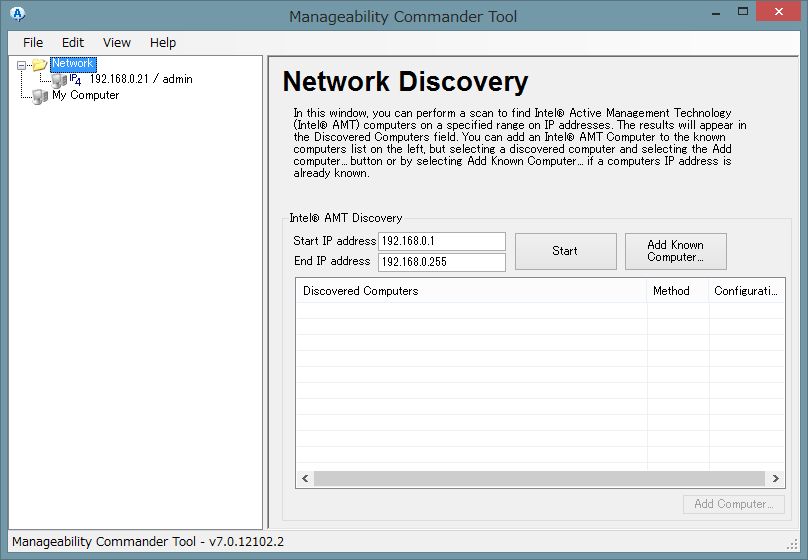Click the IP4 badge on the computer entry
This screenshot has width=808, height=560.
75,79
